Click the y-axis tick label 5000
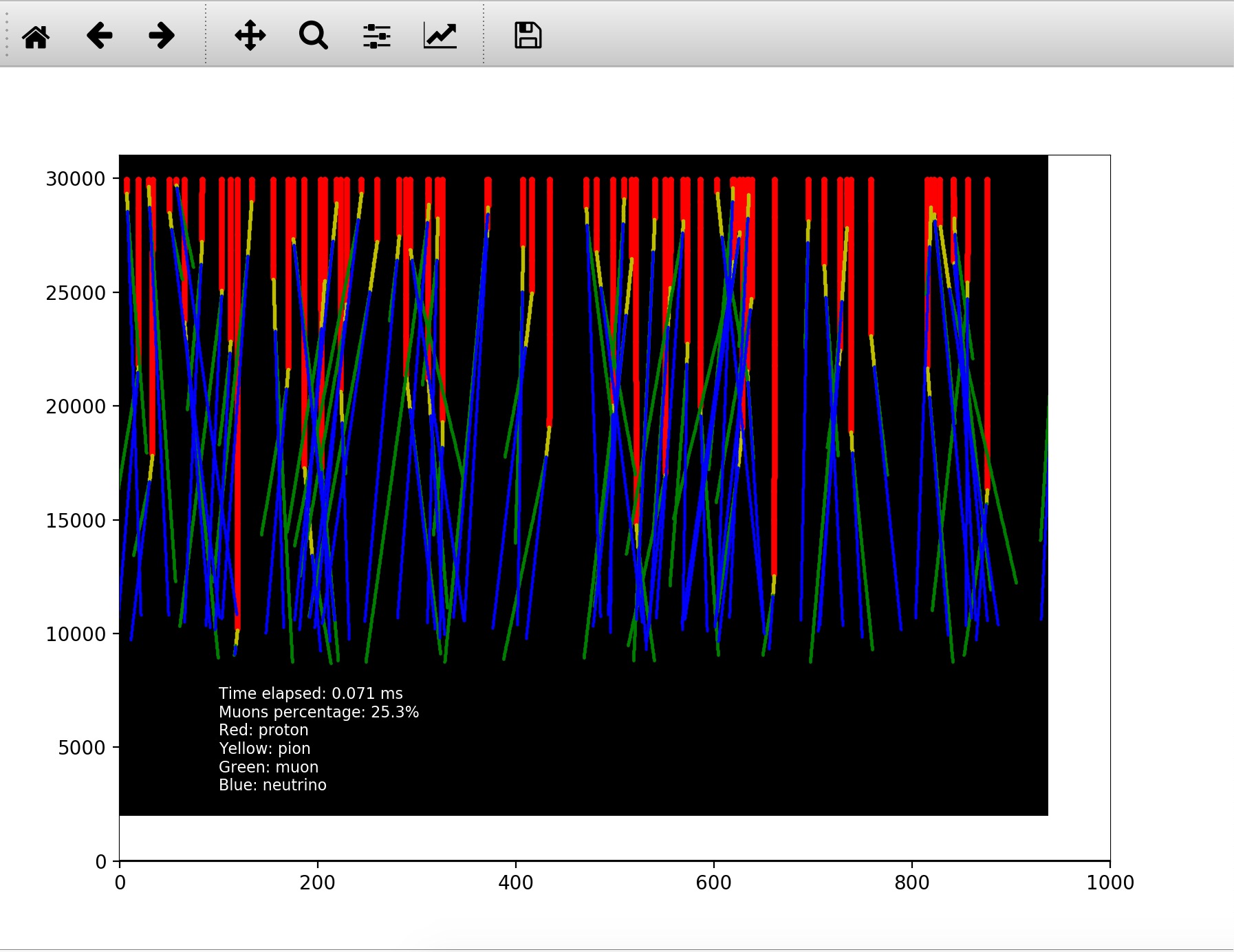This screenshot has width=1234, height=952. tap(82, 748)
